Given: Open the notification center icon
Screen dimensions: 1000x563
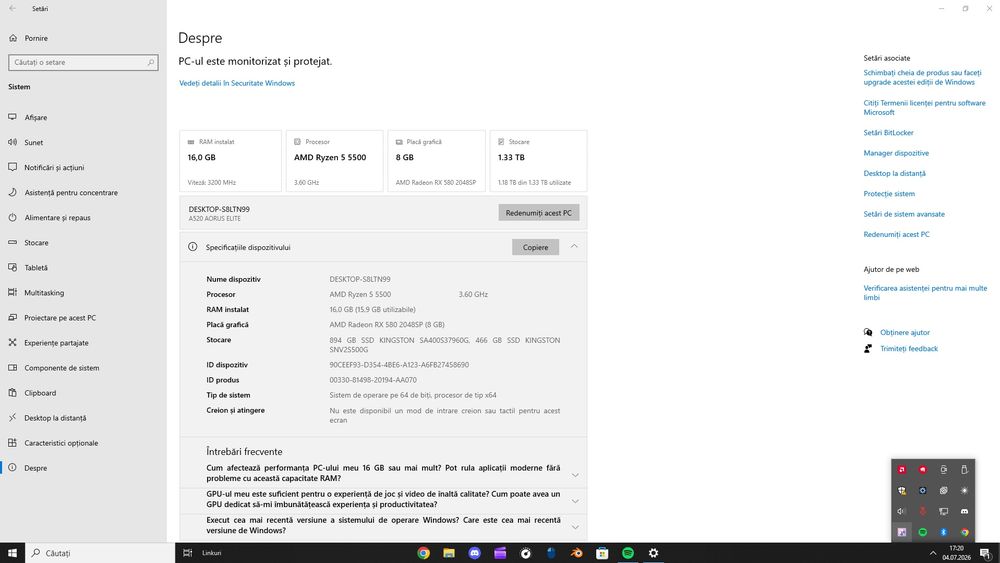Looking at the screenshot, I should pyautogui.click(x=986, y=553).
